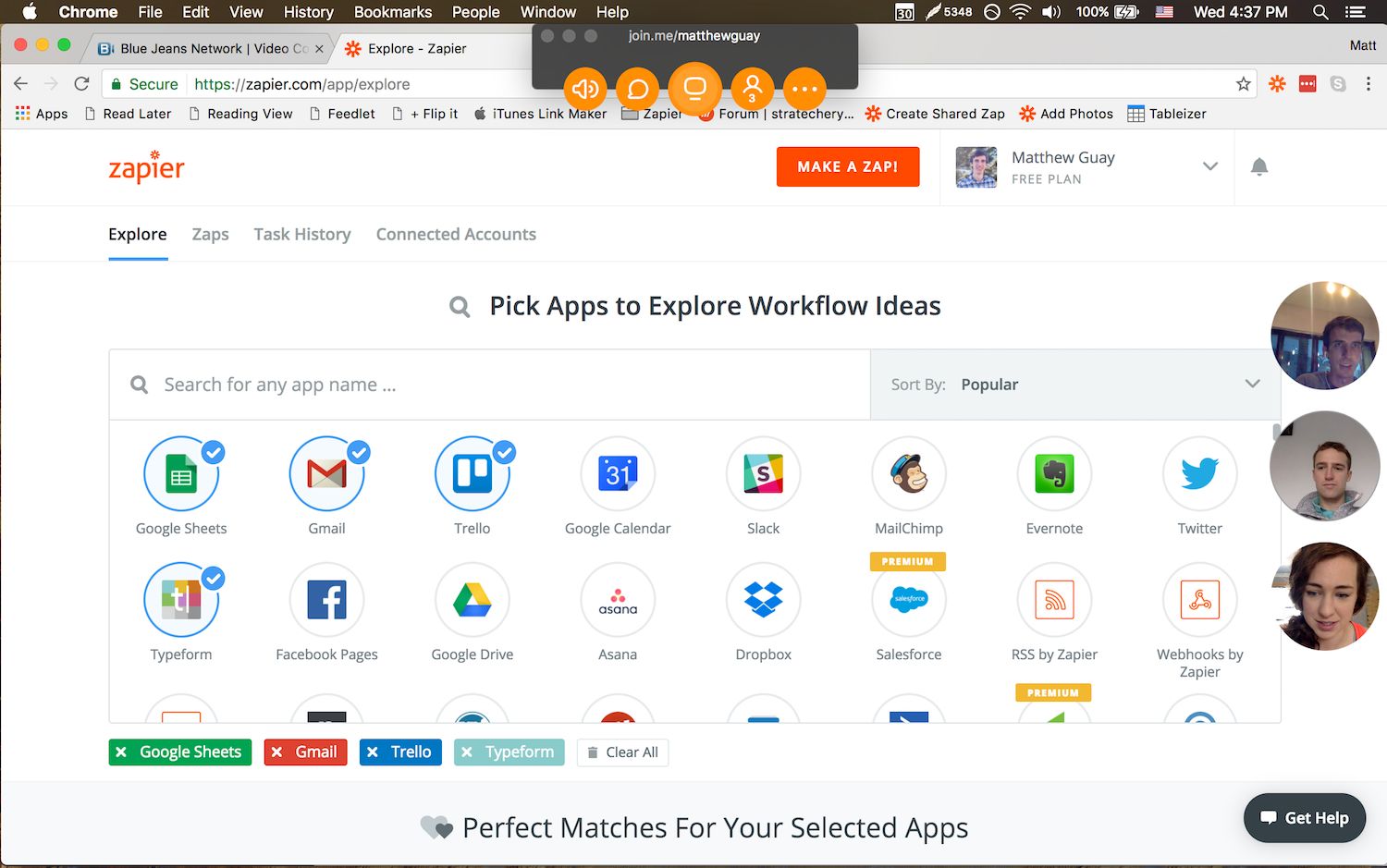Open the join.me more options menu
This screenshot has width=1387, height=868.
coord(804,89)
